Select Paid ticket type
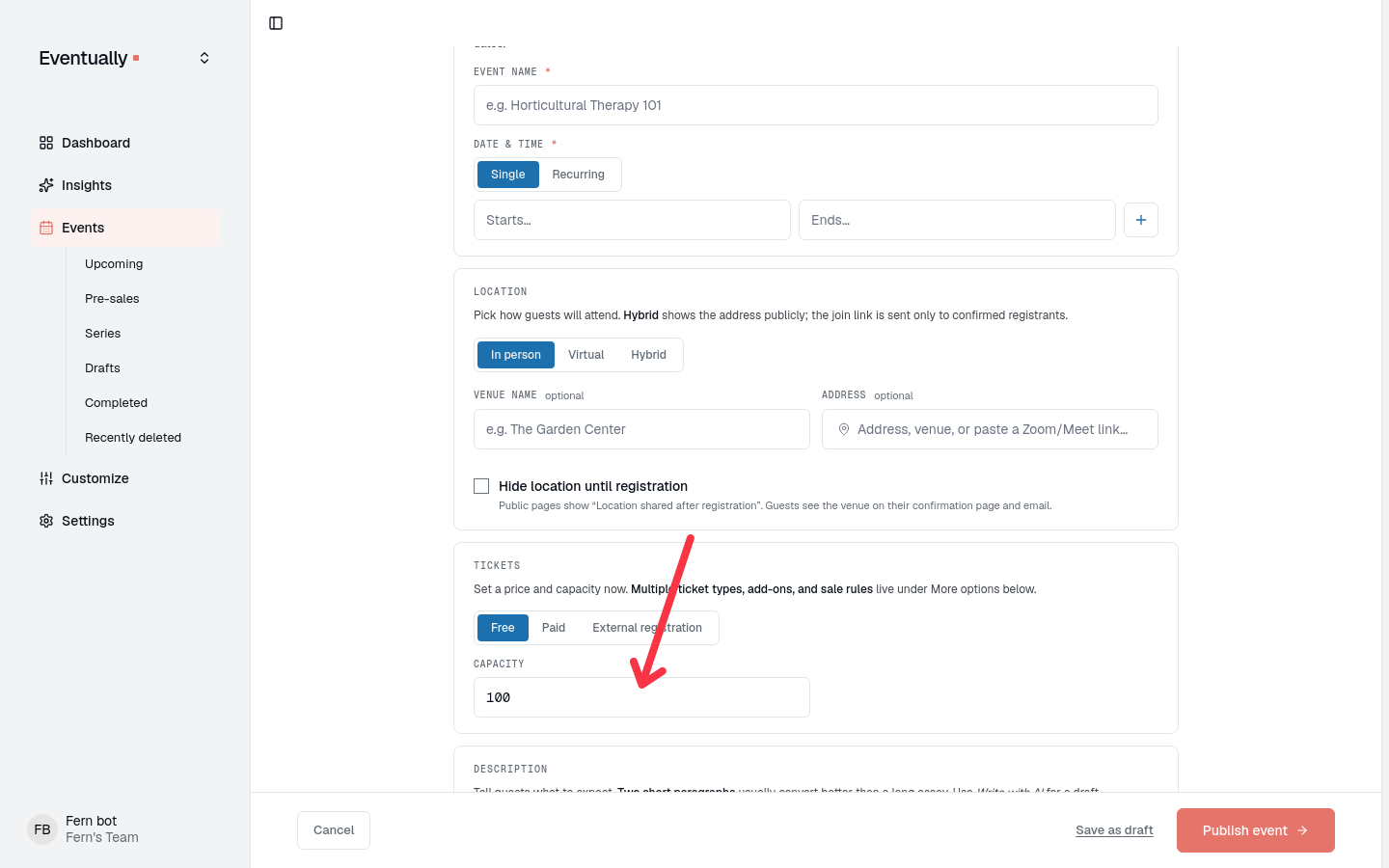The image size is (1389, 868). (554, 628)
